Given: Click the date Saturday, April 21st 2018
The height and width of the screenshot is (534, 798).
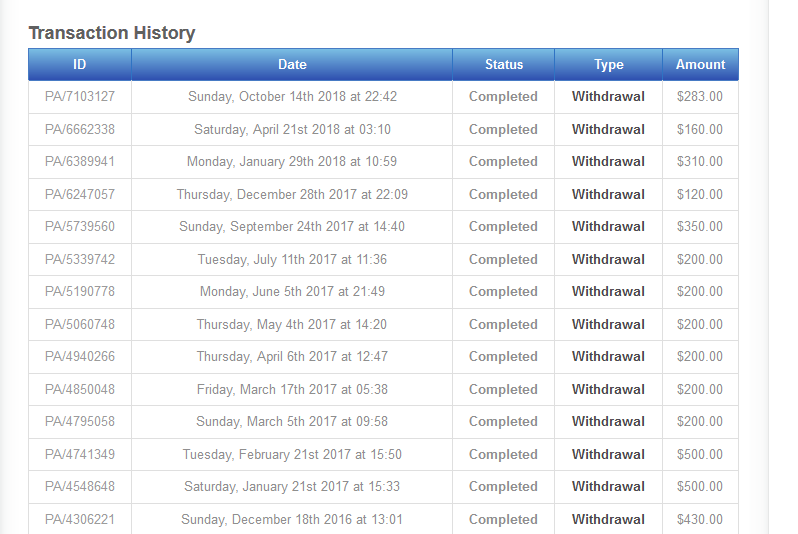Looking at the screenshot, I should [x=292, y=129].
